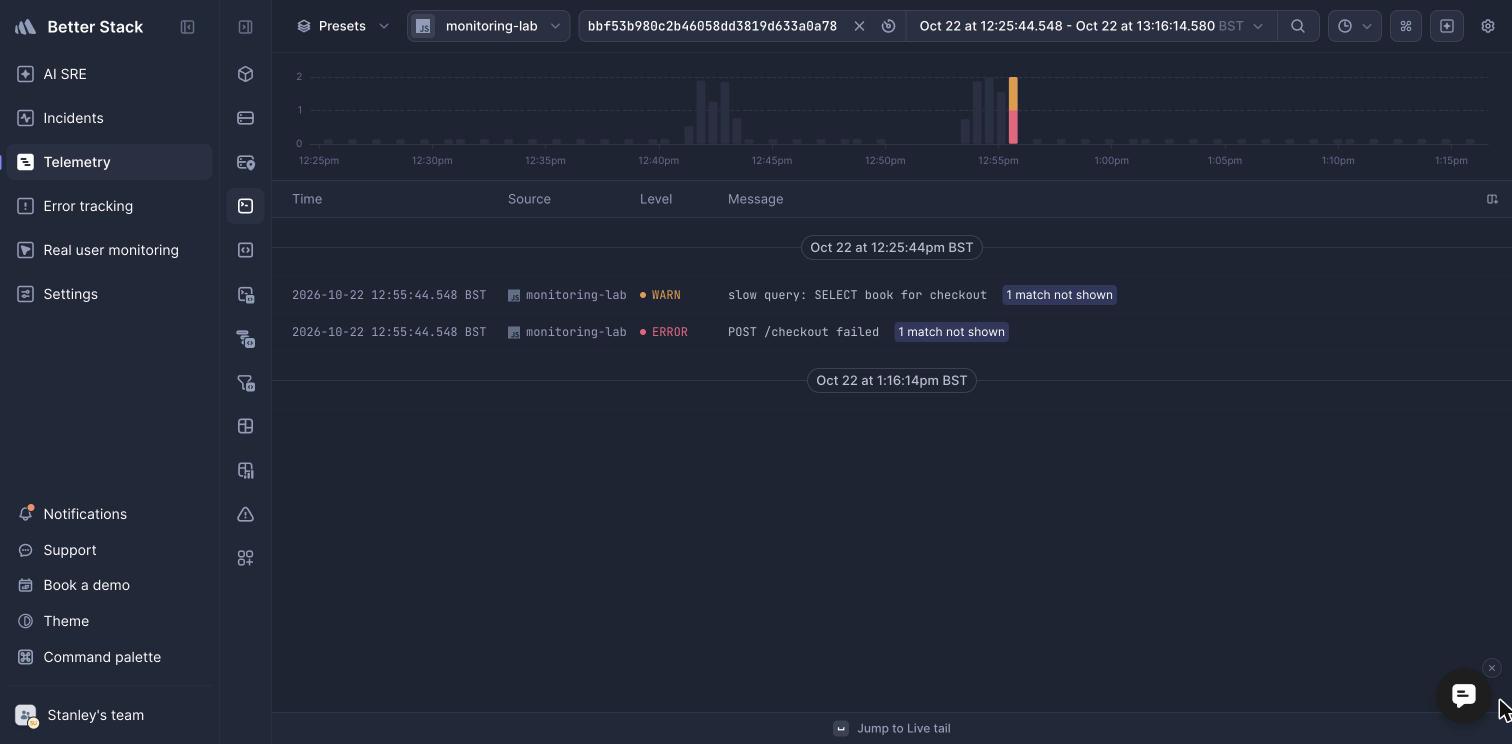Expand the secondary icon panel

pos(245,27)
